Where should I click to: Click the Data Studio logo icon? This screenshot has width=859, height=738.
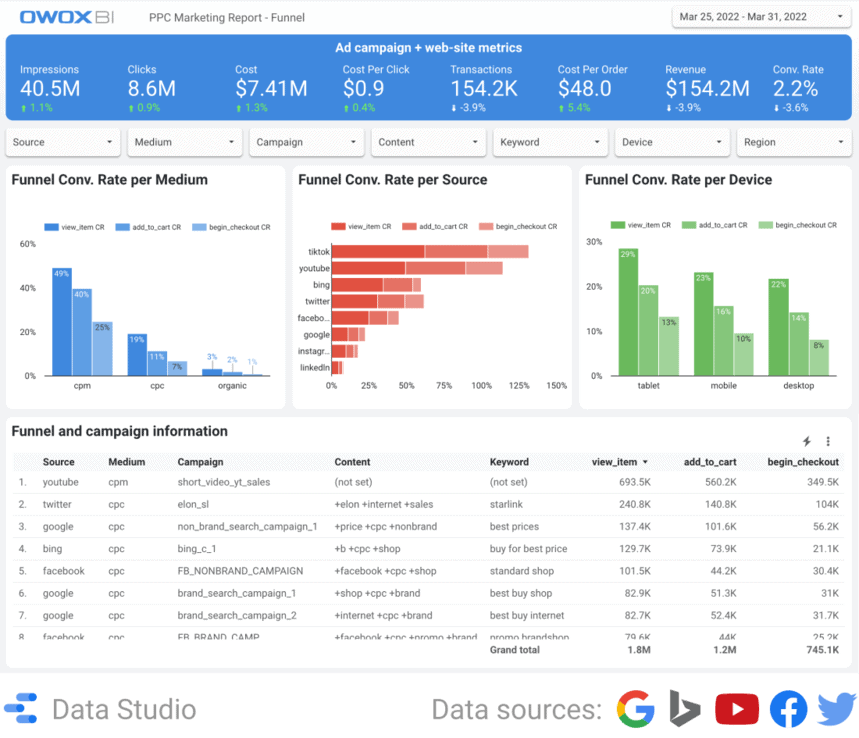tap(21, 708)
